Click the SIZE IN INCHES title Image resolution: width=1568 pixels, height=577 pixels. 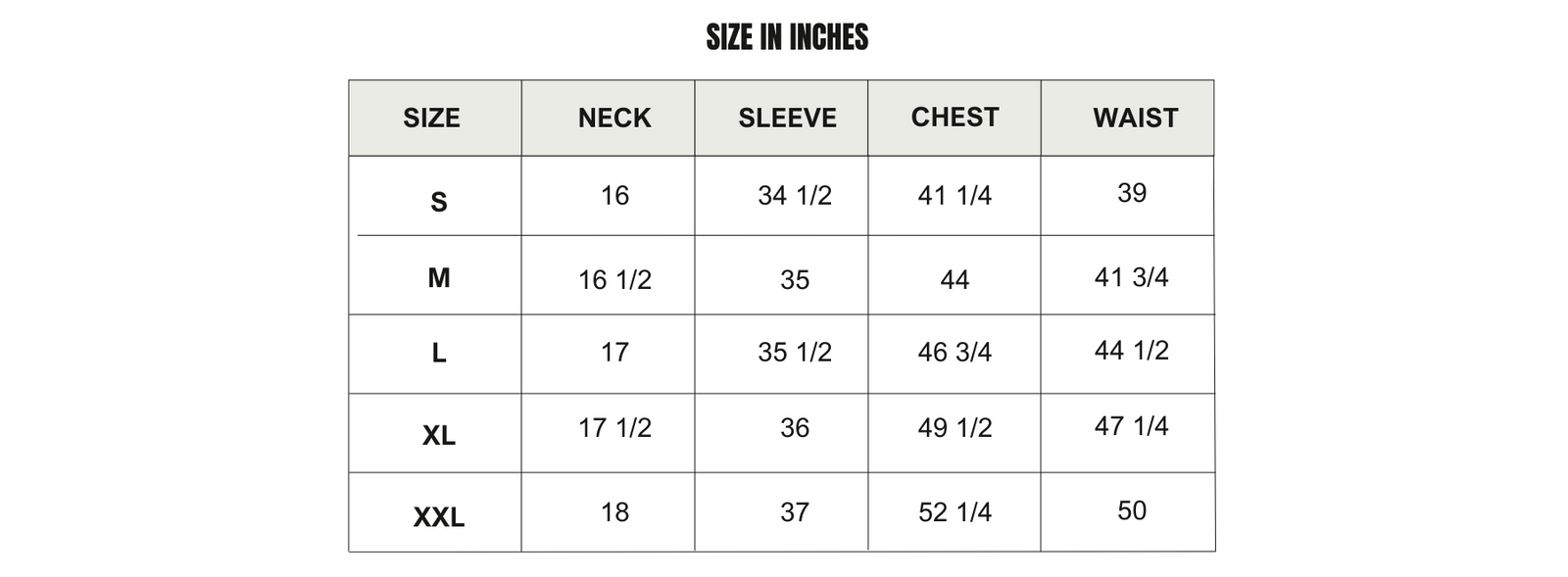tap(787, 37)
